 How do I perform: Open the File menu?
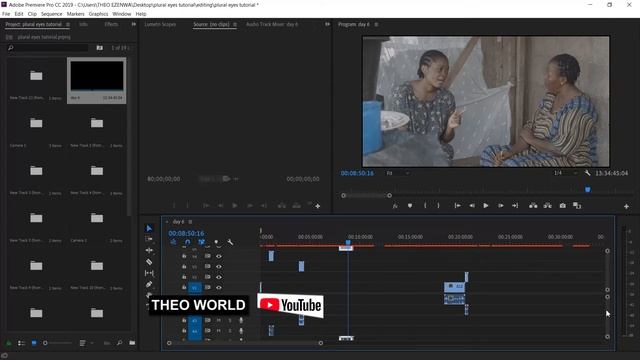pyautogui.click(x=6, y=14)
